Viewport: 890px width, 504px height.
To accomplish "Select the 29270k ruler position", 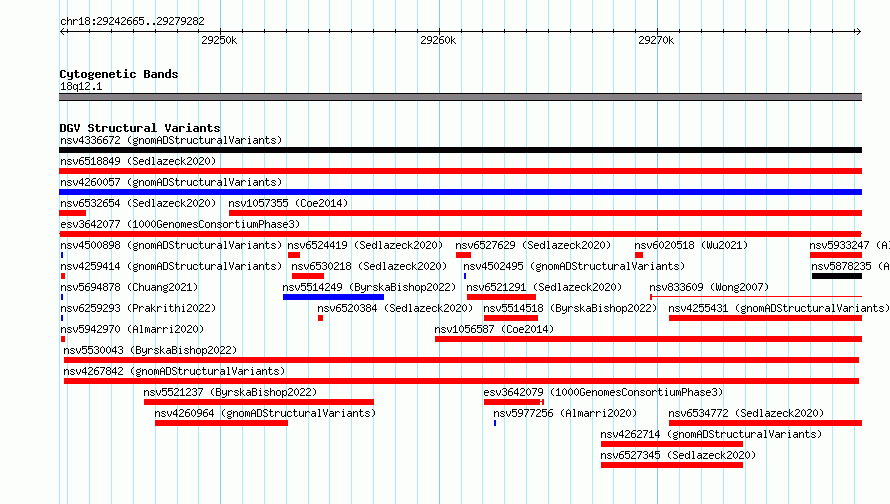I will point(656,40).
